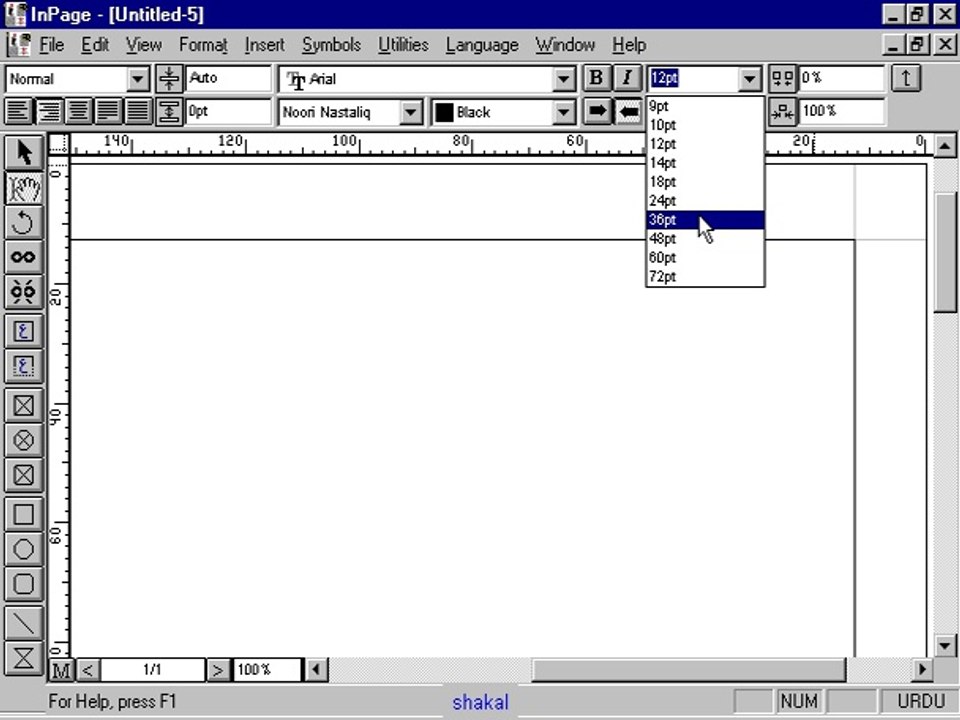Select the first text box tool
960x720 pixels.
23,331
